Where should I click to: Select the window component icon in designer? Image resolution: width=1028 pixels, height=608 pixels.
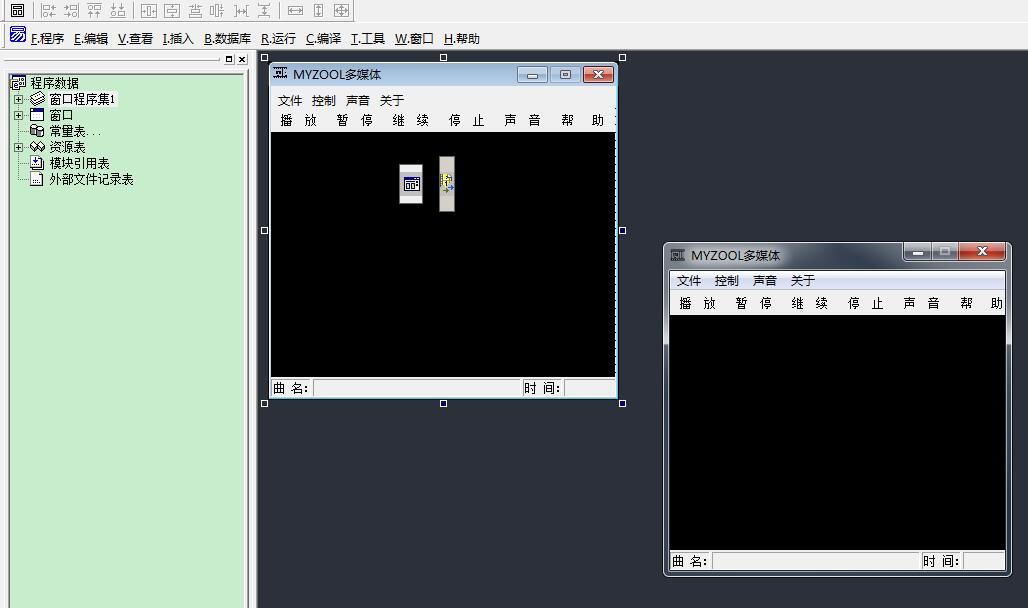pyautogui.click(x=411, y=184)
